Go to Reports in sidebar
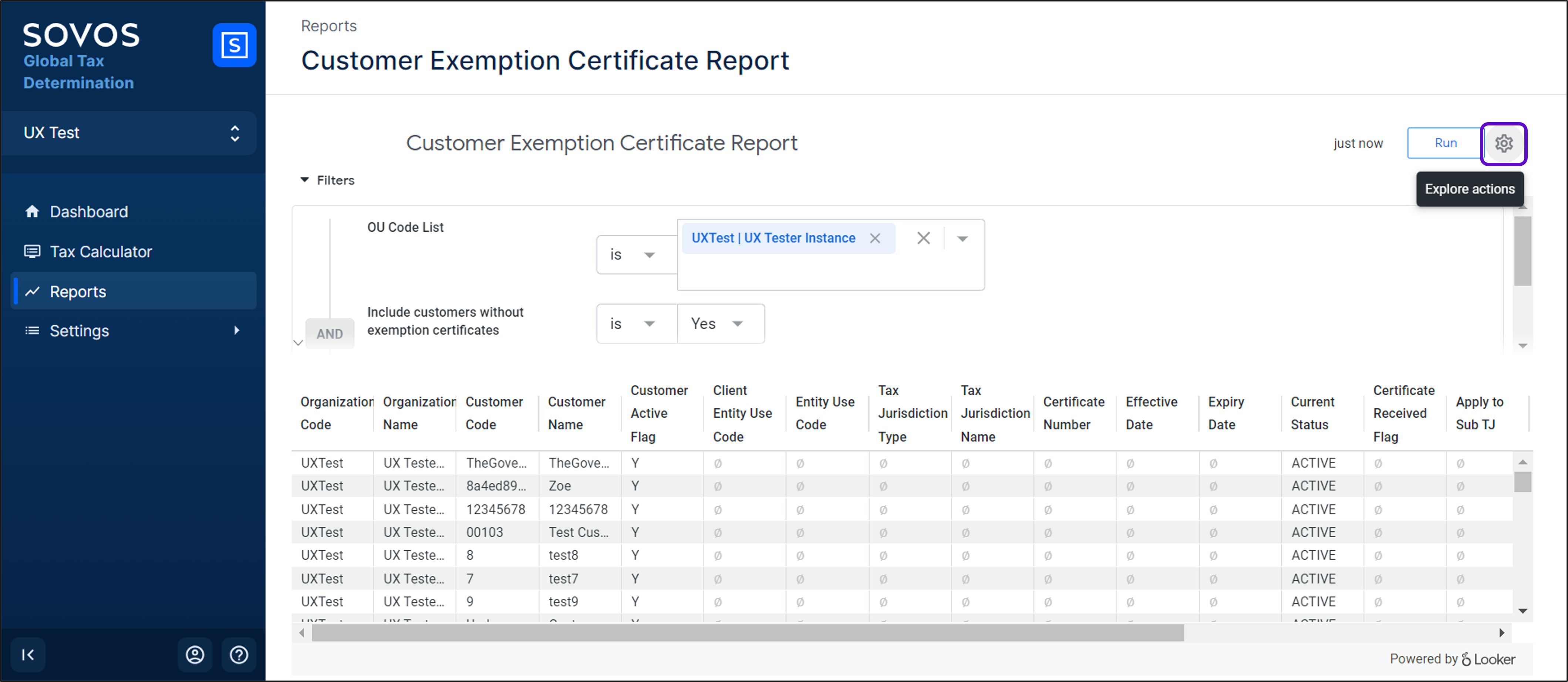Viewport: 1568px width, 682px height. tap(78, 292)
